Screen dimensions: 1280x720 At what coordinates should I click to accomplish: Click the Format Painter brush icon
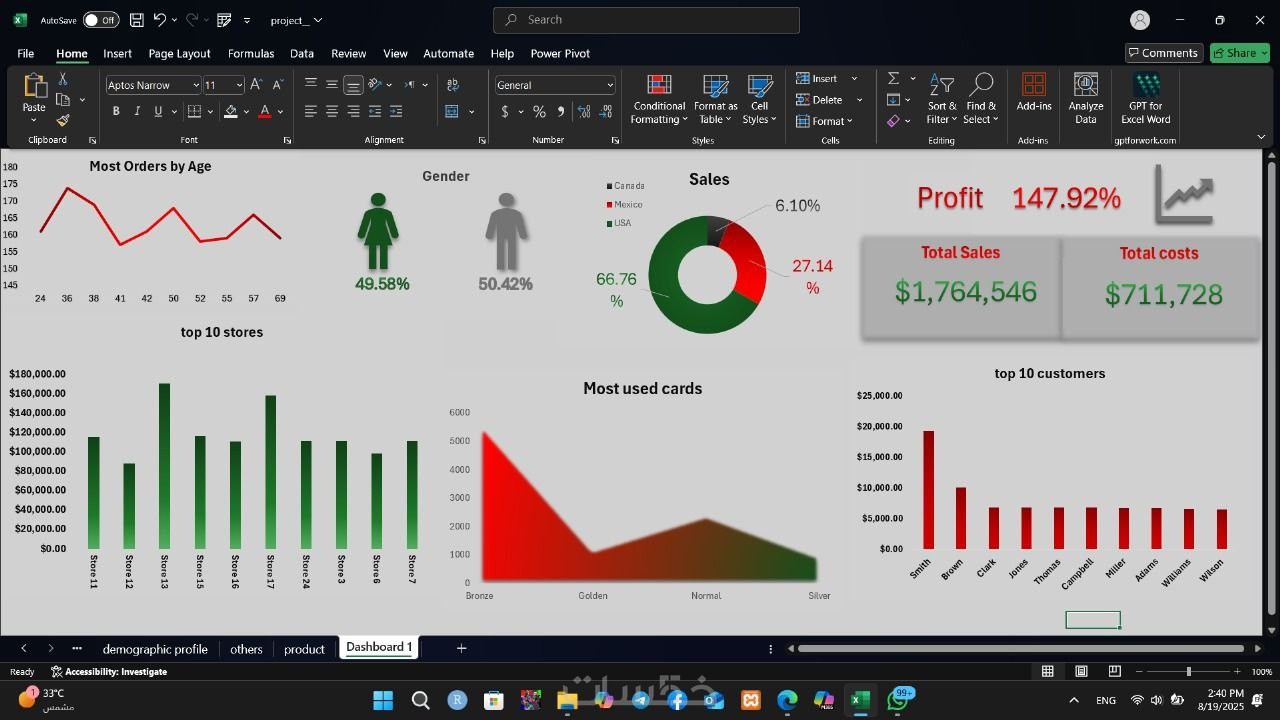tap(63, 120)
